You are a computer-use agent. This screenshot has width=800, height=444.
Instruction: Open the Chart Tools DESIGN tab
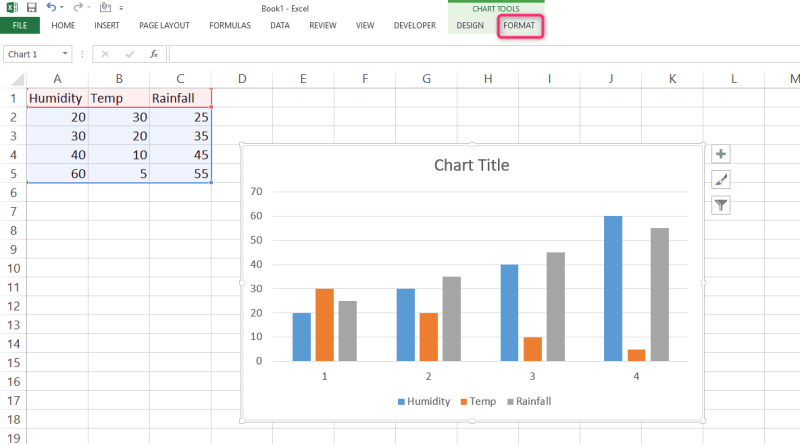click(x=470, y=26)
